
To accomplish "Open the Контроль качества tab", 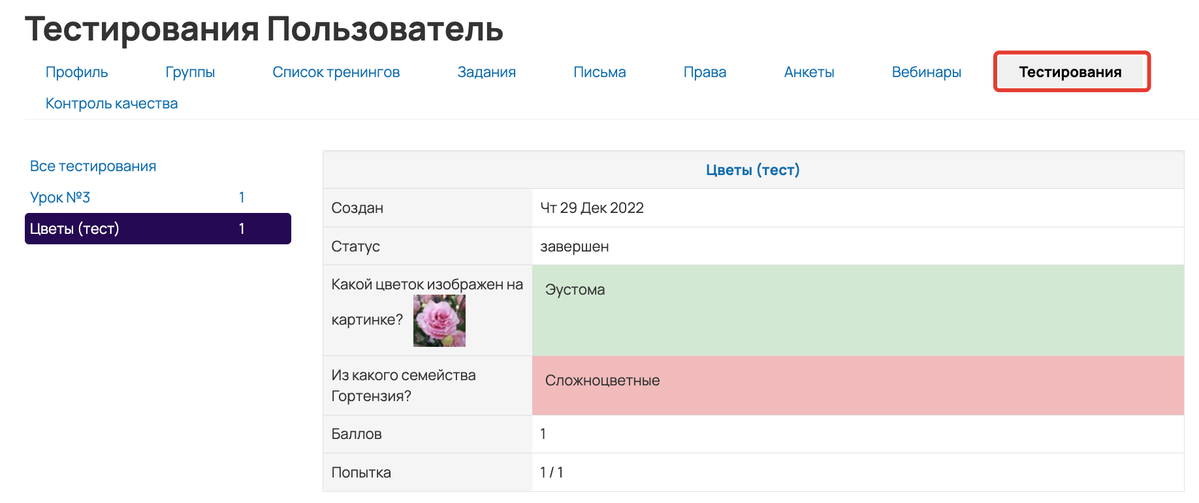I will click(112, 103).
